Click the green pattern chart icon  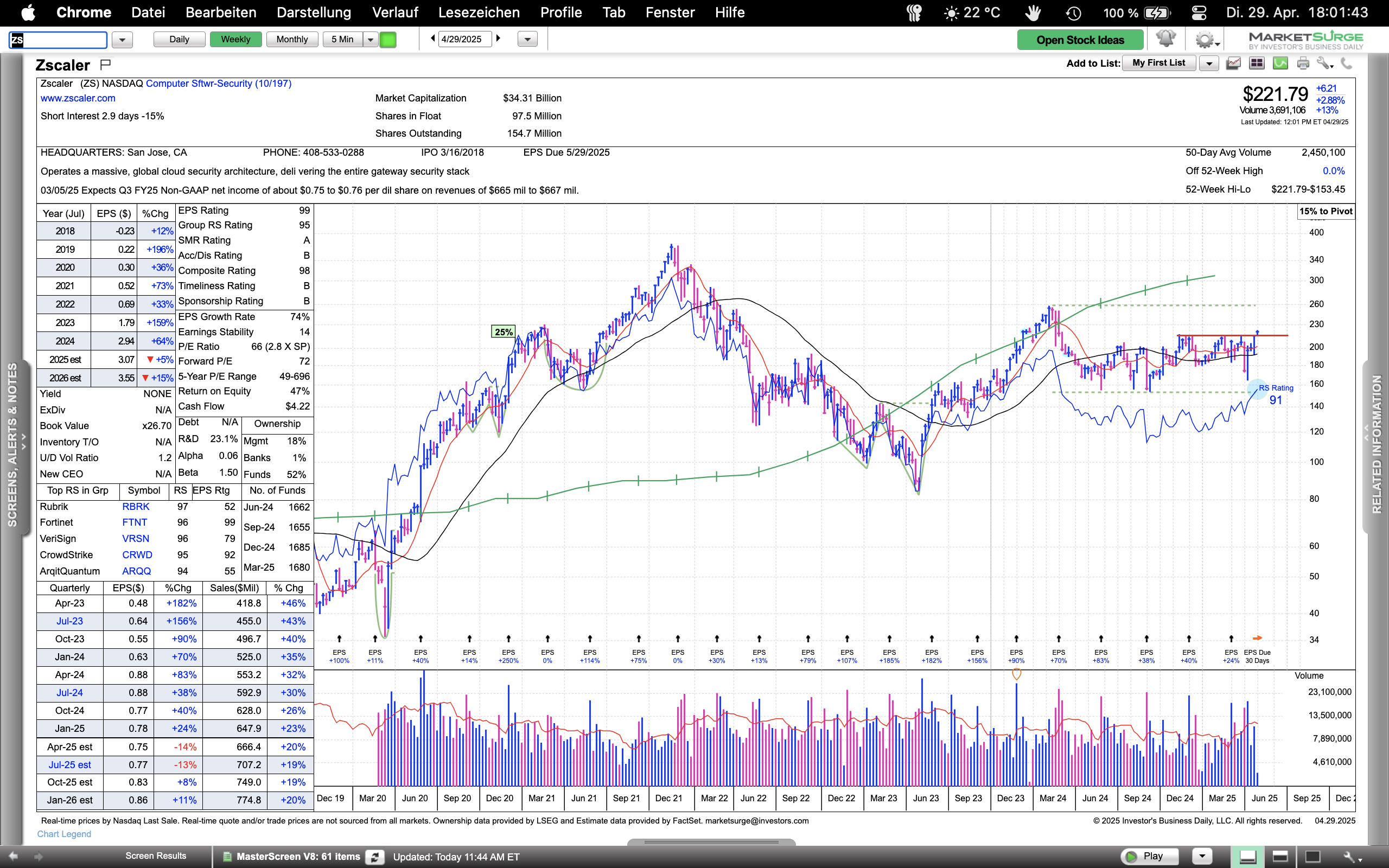point(1280,63)
